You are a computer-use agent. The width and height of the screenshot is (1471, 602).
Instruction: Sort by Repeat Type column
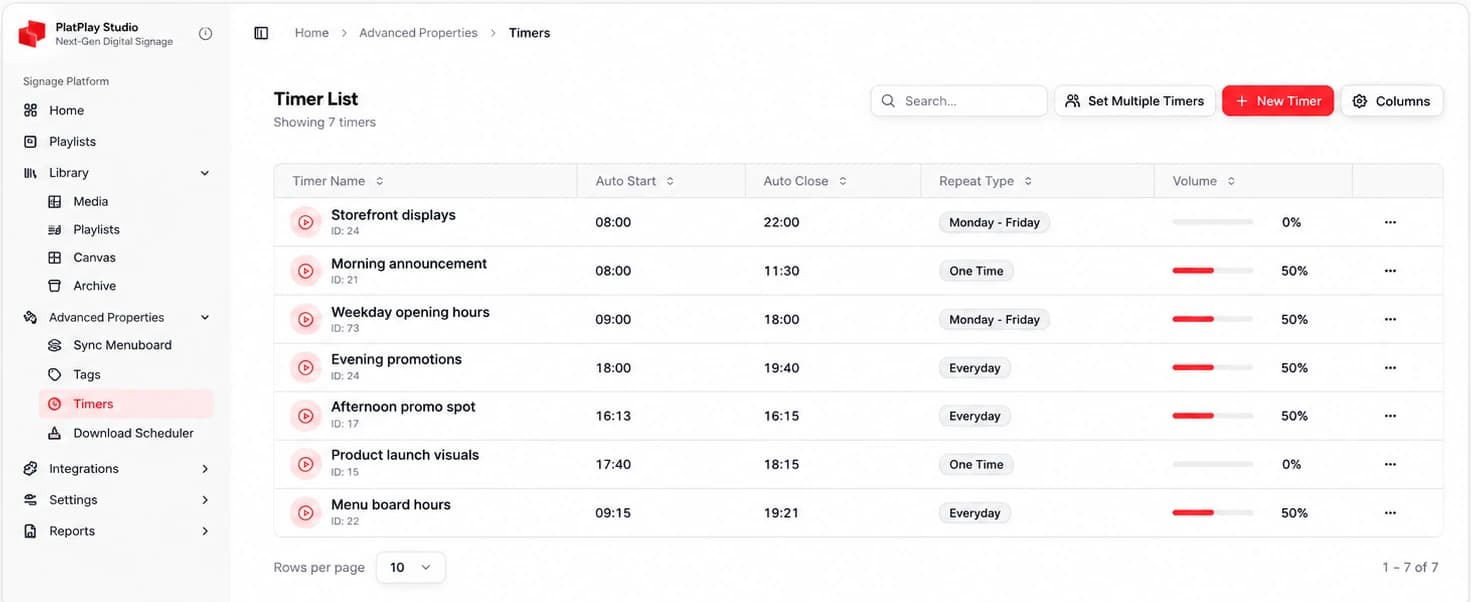[986, 181]
